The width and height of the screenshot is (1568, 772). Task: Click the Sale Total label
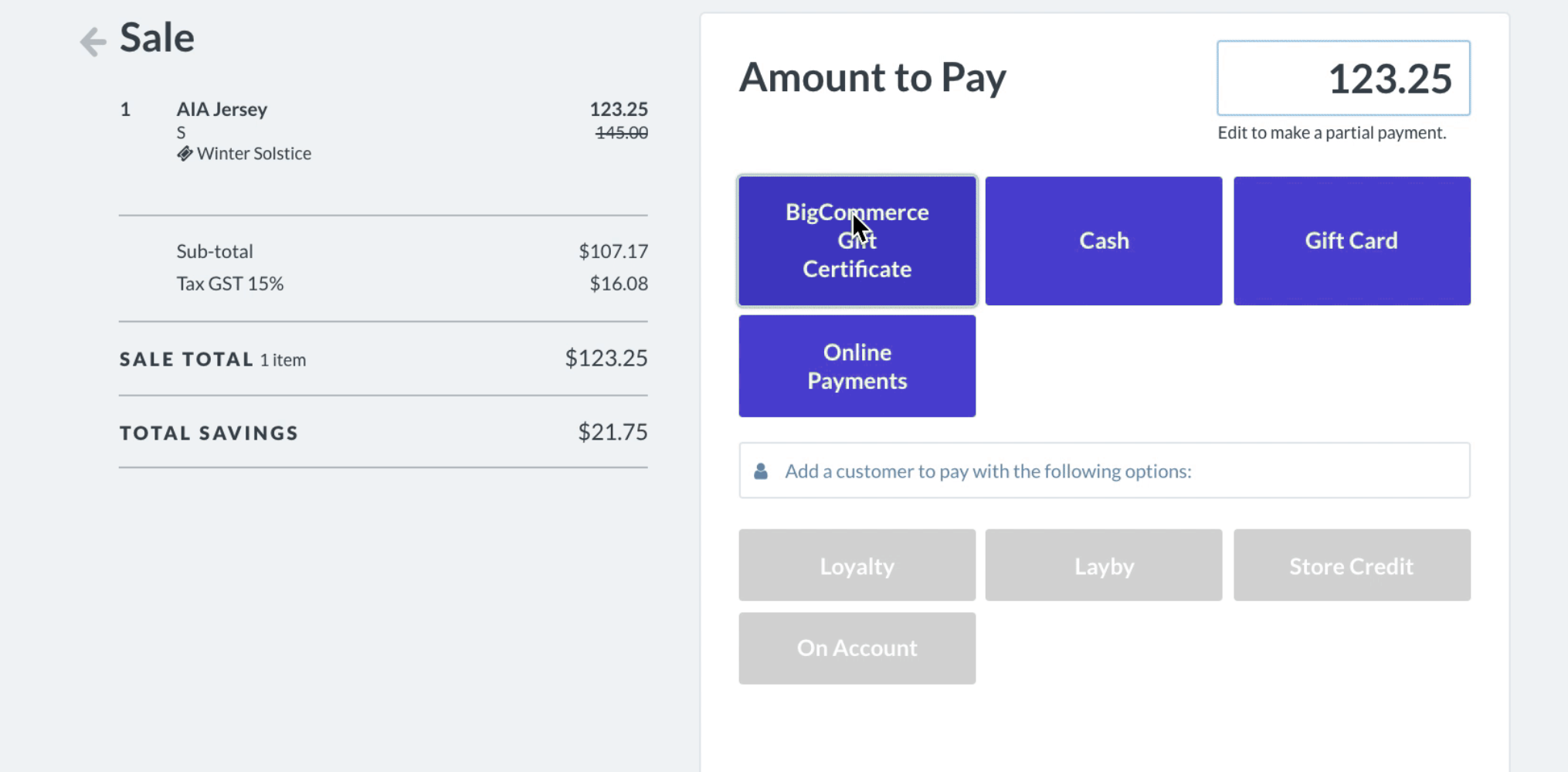coord(186,359)
